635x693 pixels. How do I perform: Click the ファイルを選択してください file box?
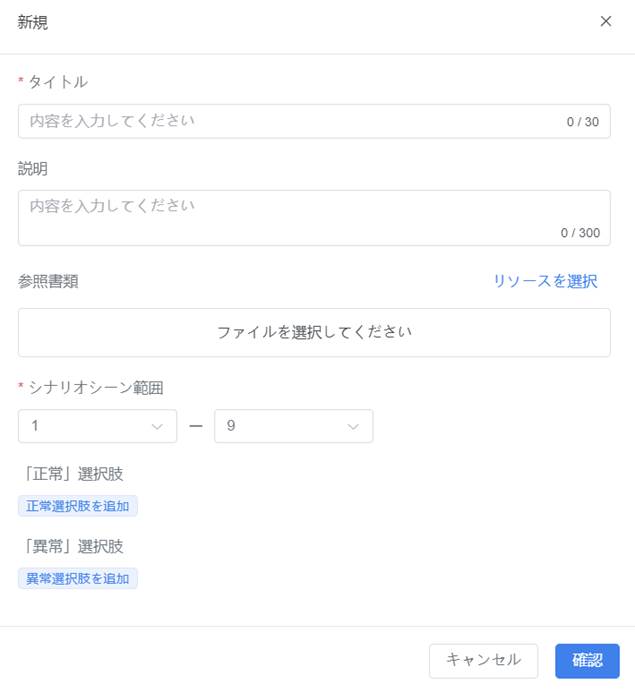point(314,332)
